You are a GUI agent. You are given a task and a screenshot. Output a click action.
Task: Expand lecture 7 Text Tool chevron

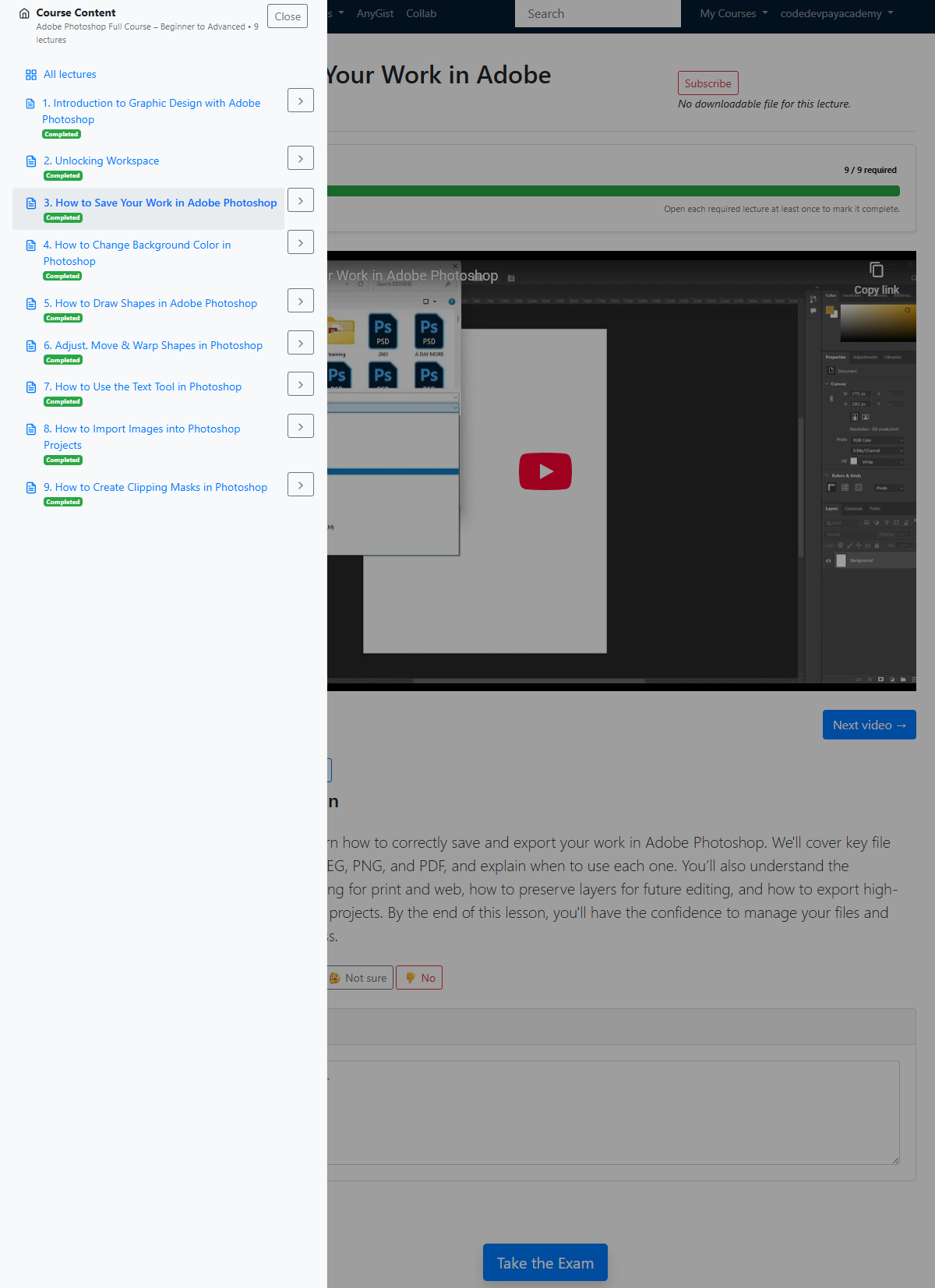(301, 384)
